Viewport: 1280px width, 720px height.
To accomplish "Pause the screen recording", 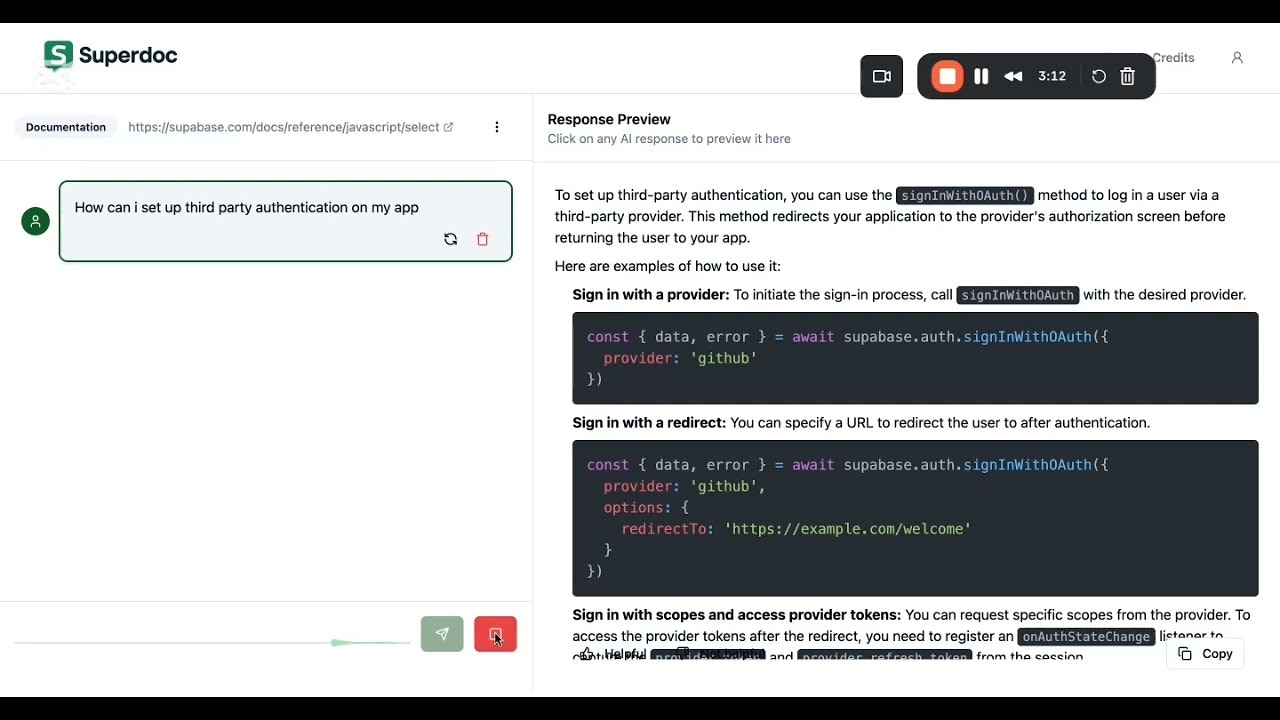I will pyautogui.click(x=981, y=76).
